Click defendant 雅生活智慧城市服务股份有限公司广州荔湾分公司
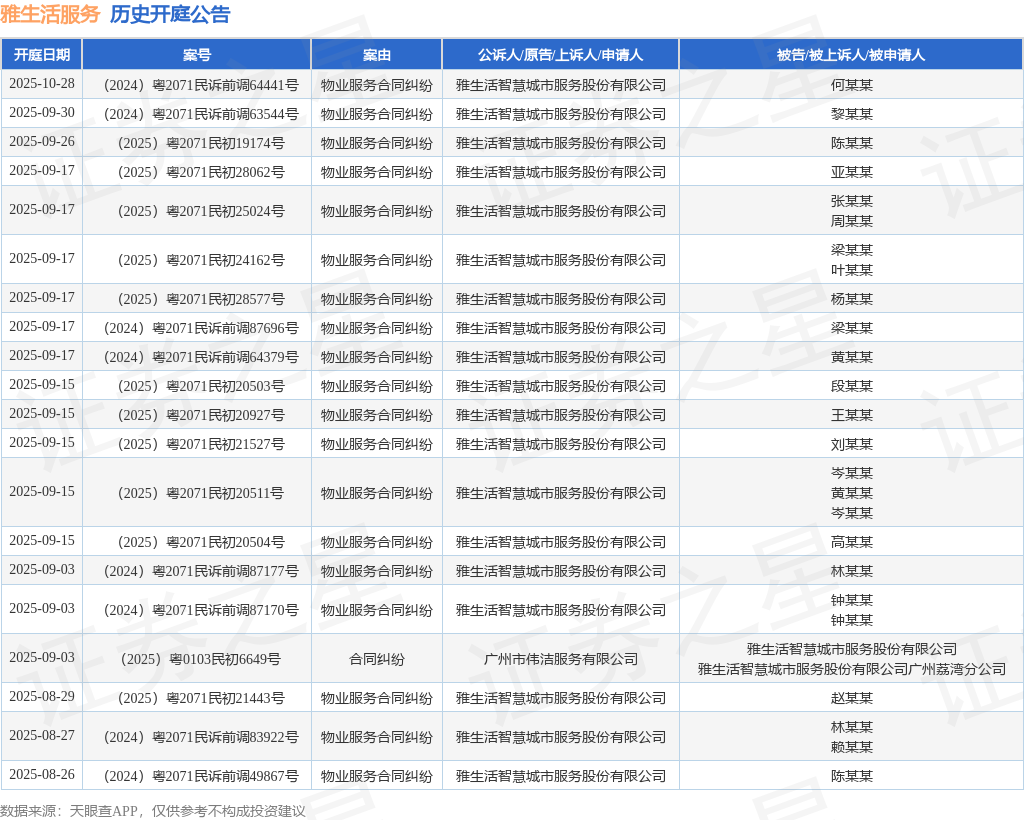This screenshot has width=1024, height=820. coord(851,669)
